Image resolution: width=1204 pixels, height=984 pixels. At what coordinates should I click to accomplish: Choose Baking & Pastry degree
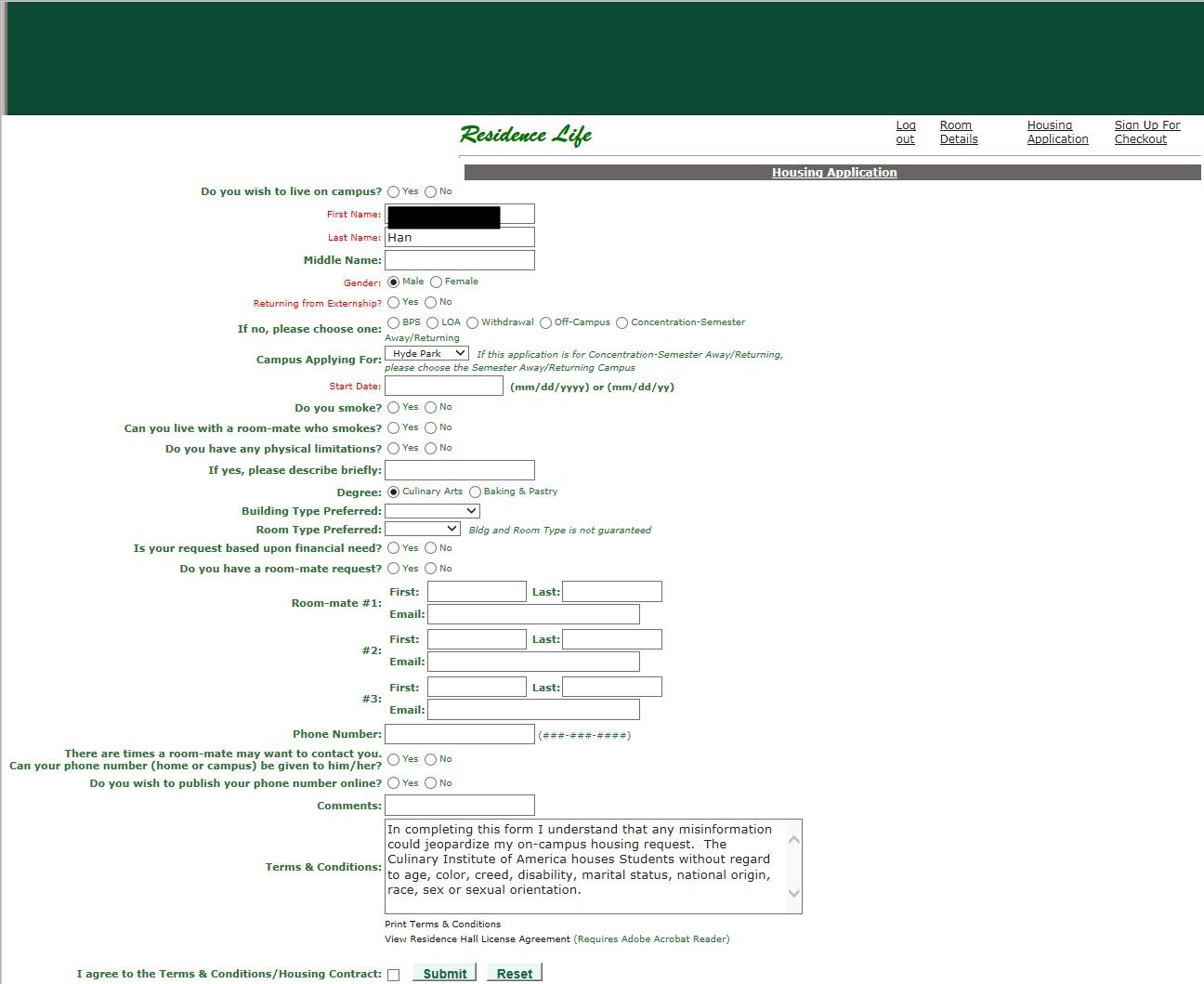click(476, 492)
